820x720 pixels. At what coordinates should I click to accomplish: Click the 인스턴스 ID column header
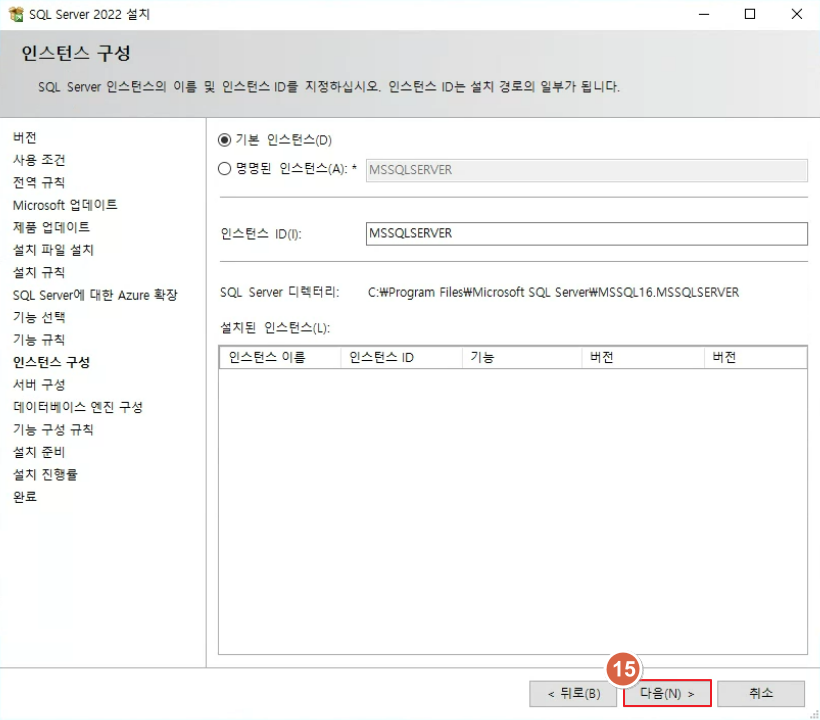pyautogui.click(x=401, y=358)
